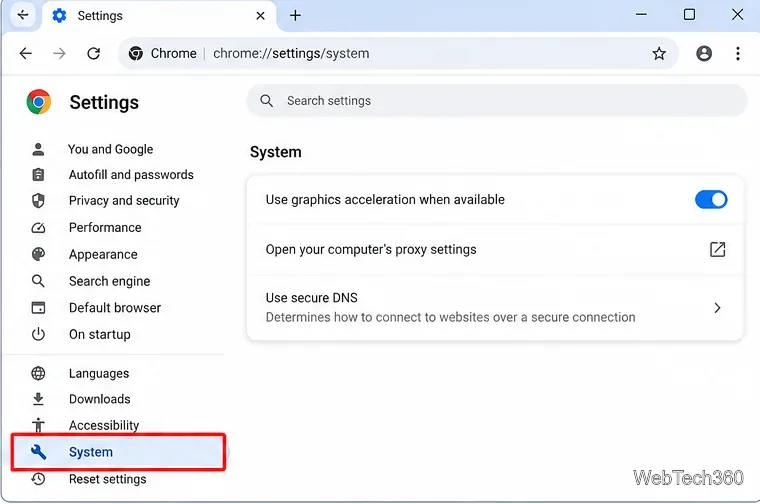This screenshot has width=760, height=504.
Task: Close the Chrome window
Action: pyautogui.click(x=737, y=15)
